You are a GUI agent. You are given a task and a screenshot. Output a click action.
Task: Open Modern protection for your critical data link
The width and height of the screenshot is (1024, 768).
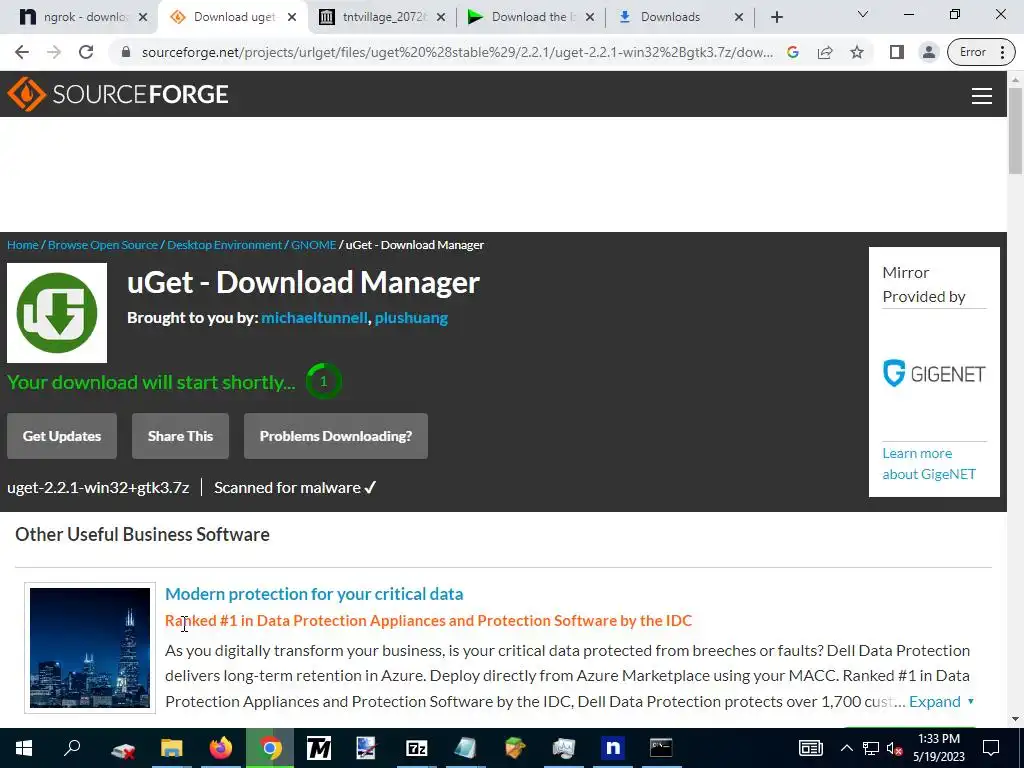314,594
